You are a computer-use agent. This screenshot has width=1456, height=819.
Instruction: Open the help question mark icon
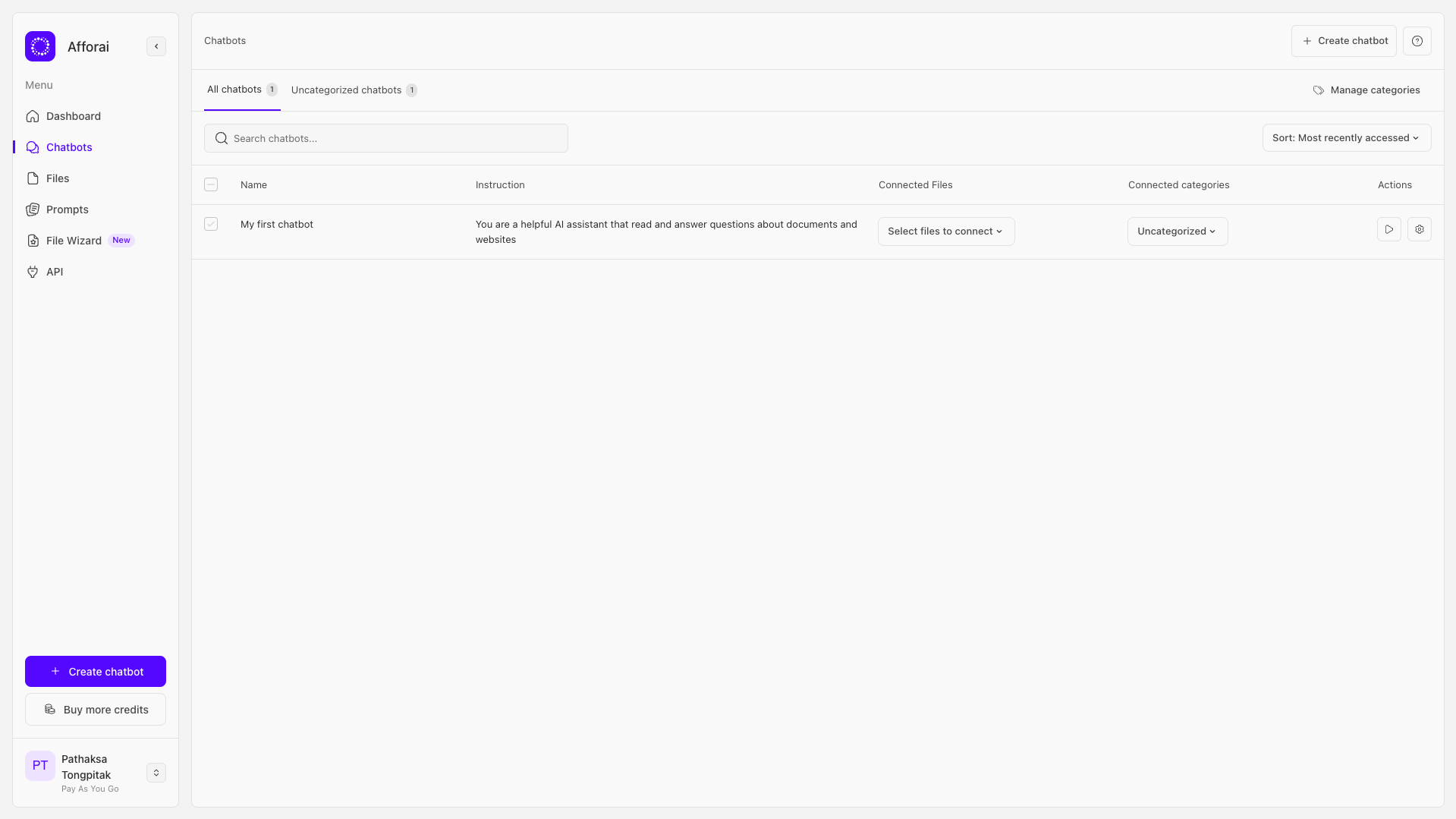[1417, 41]
